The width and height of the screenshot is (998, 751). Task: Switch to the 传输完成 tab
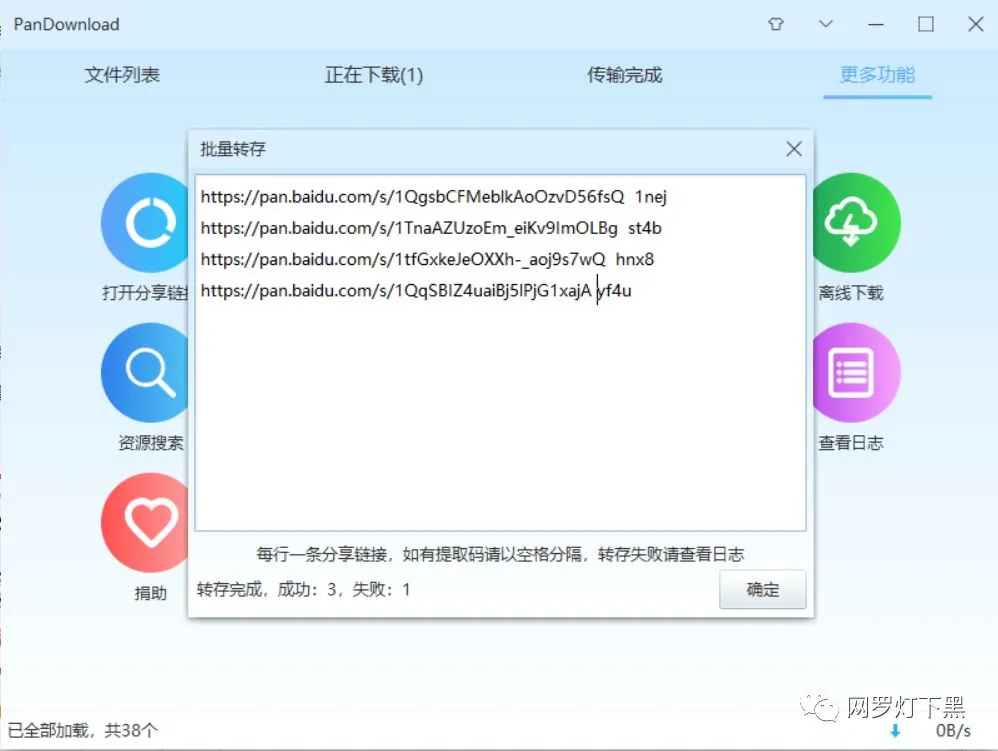click(624, 74)
